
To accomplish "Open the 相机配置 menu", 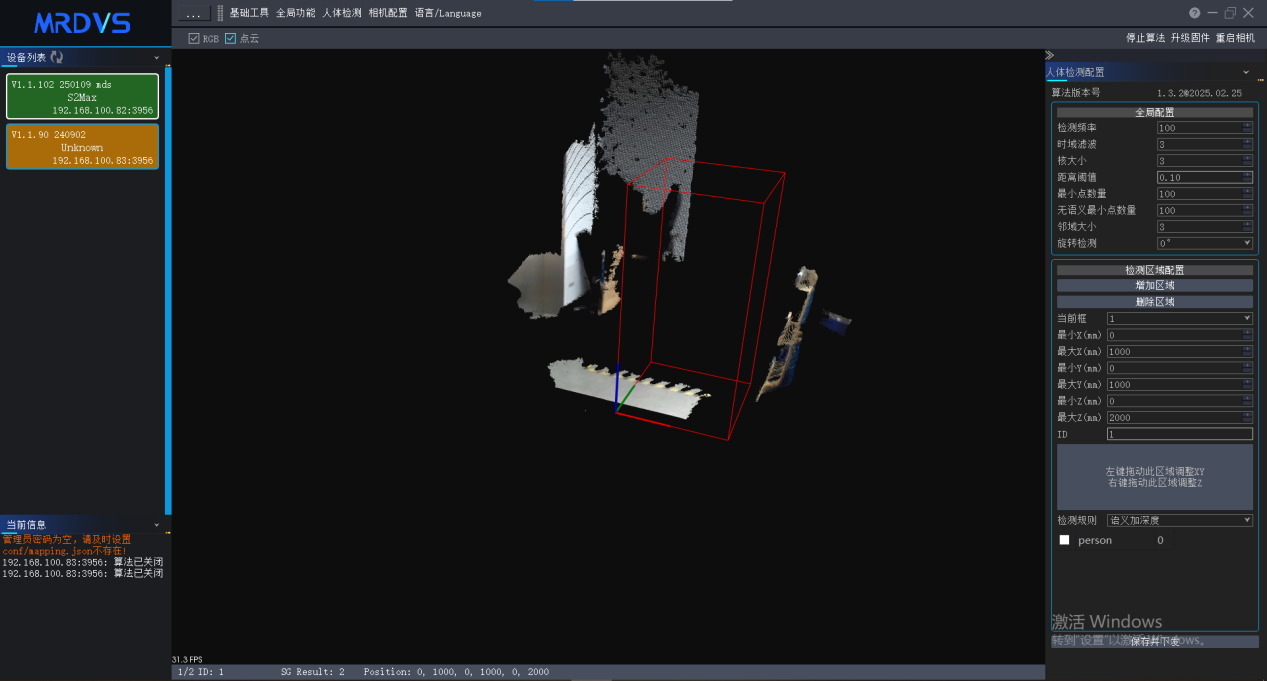I will click(388, 13).
